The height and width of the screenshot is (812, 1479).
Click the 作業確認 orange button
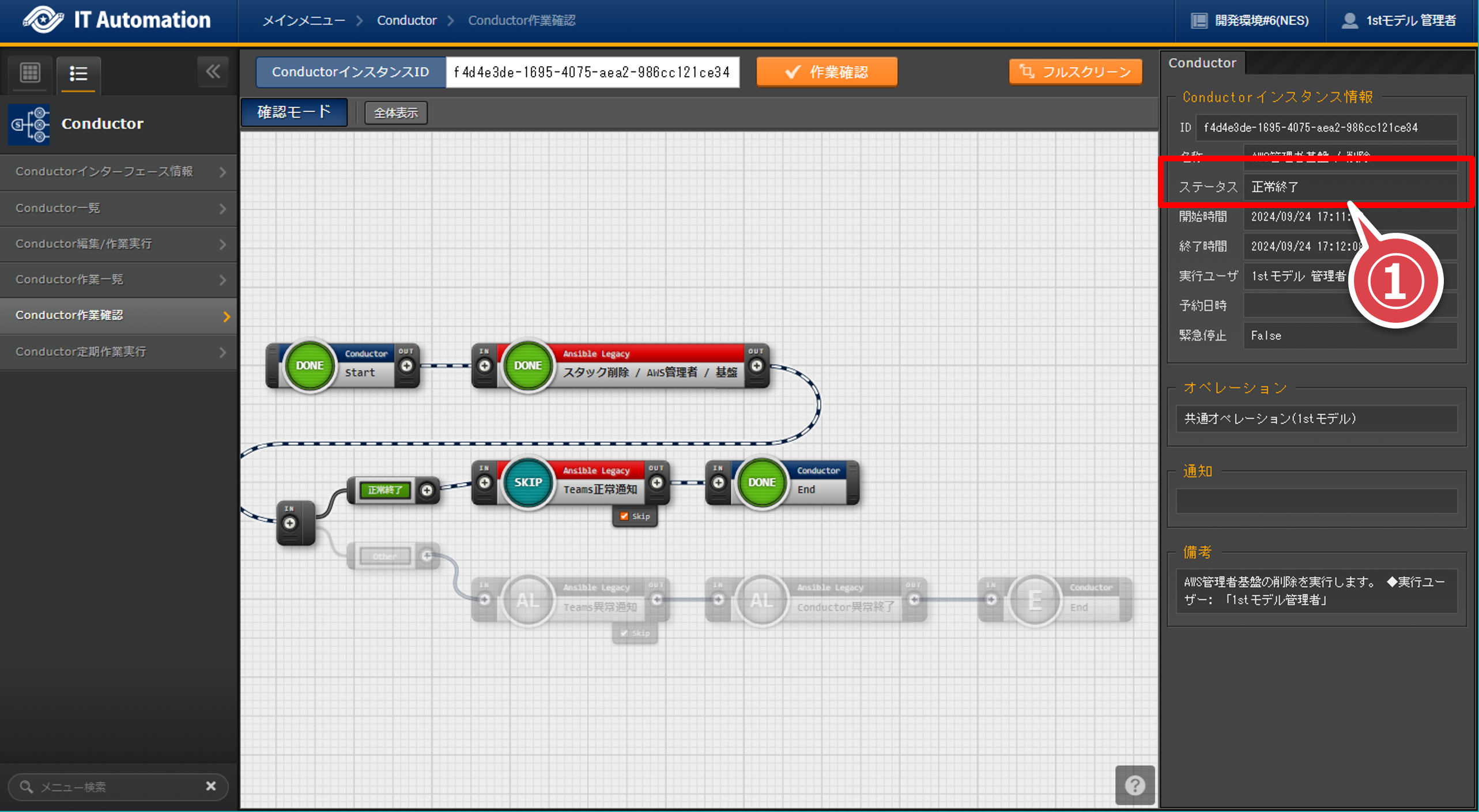[x=827, y=72]
